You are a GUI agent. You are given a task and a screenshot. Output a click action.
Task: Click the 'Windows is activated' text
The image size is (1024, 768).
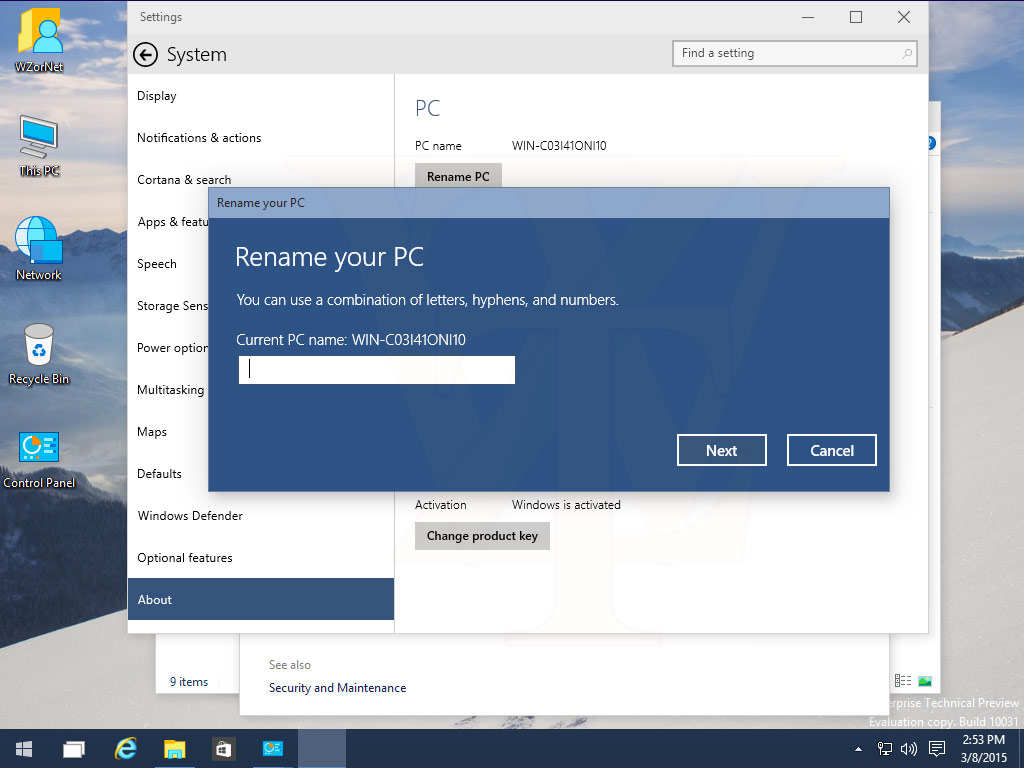pos(566,505)
